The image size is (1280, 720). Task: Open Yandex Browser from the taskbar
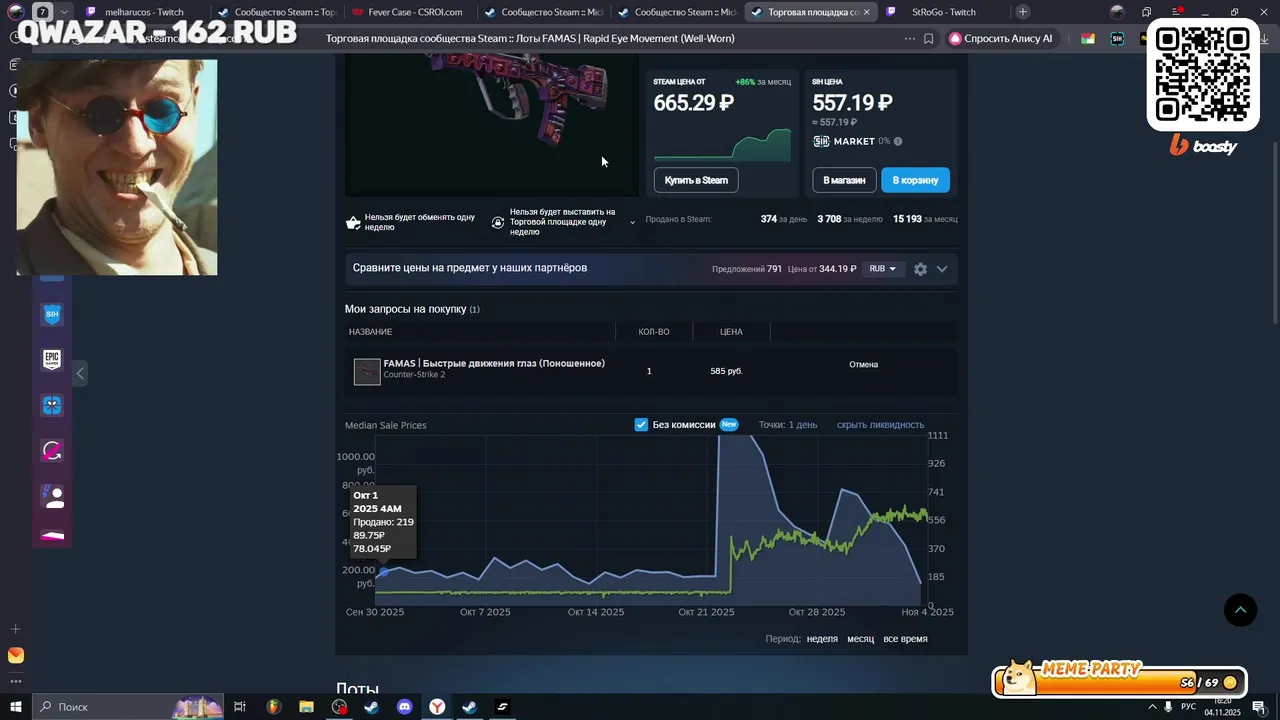(437, 707)
